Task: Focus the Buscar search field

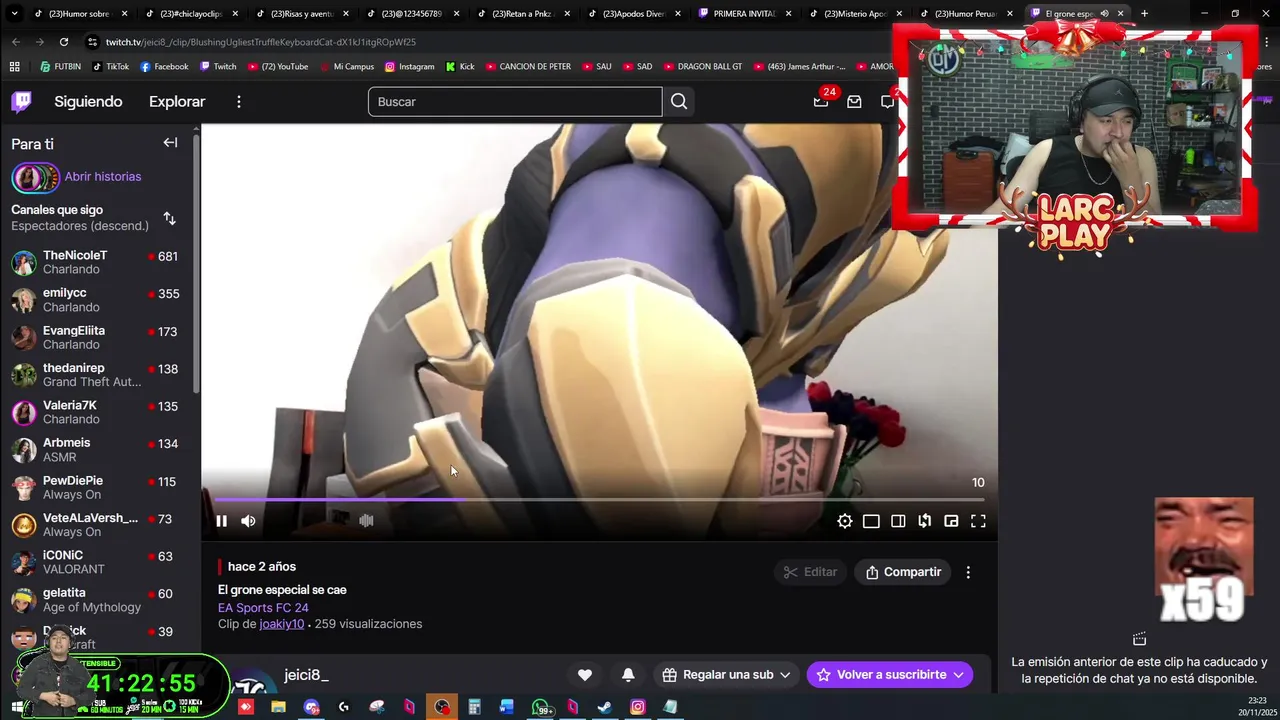Action: click(515, 101)
